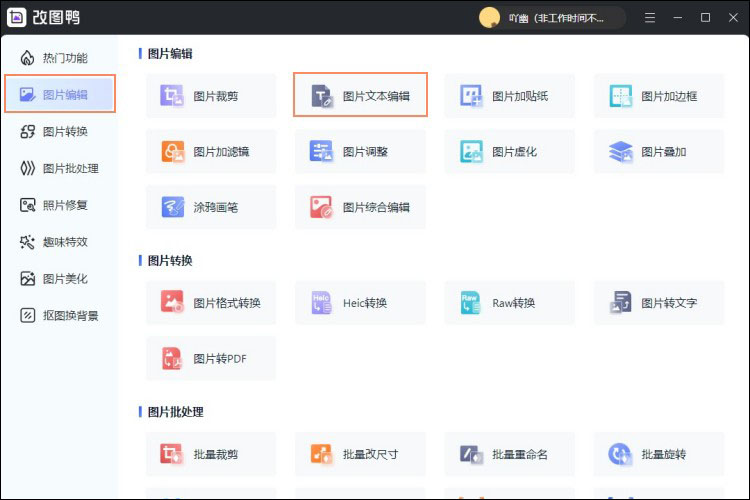Open the Heic转换 converter
Image resolution: width=750 pixels, height=500 pixels.
point(360,303)
